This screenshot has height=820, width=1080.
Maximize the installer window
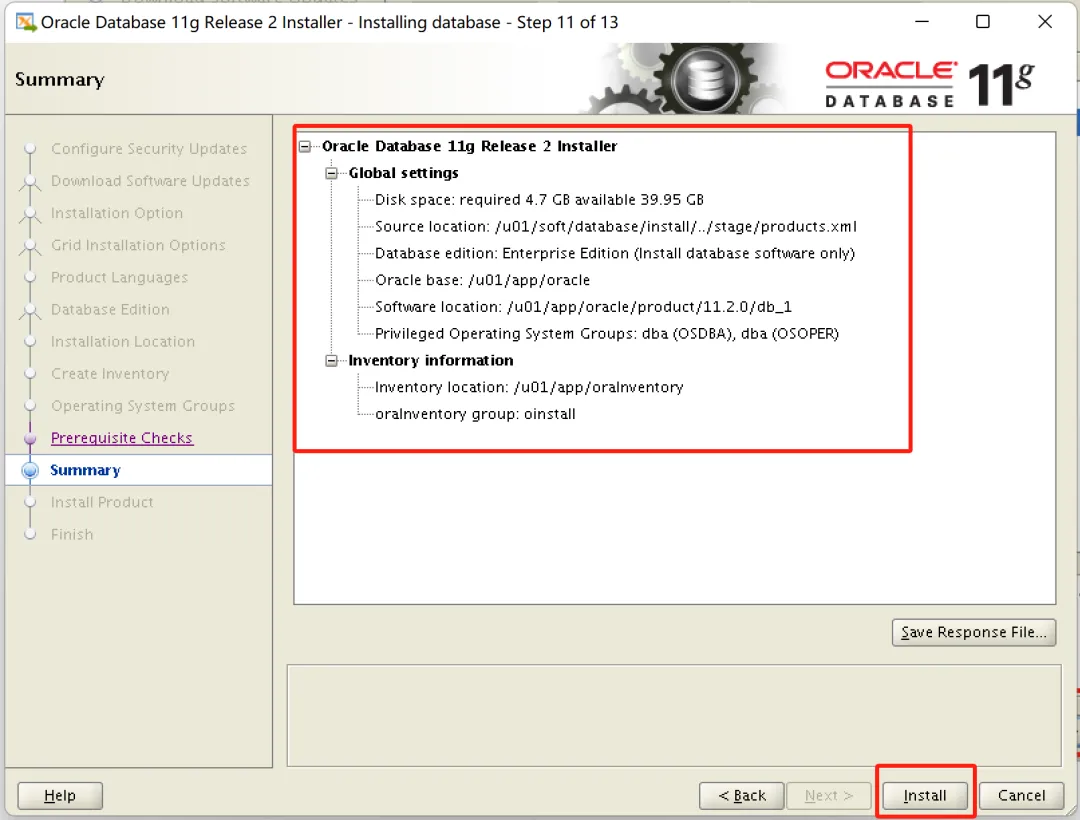click(983, 22)
